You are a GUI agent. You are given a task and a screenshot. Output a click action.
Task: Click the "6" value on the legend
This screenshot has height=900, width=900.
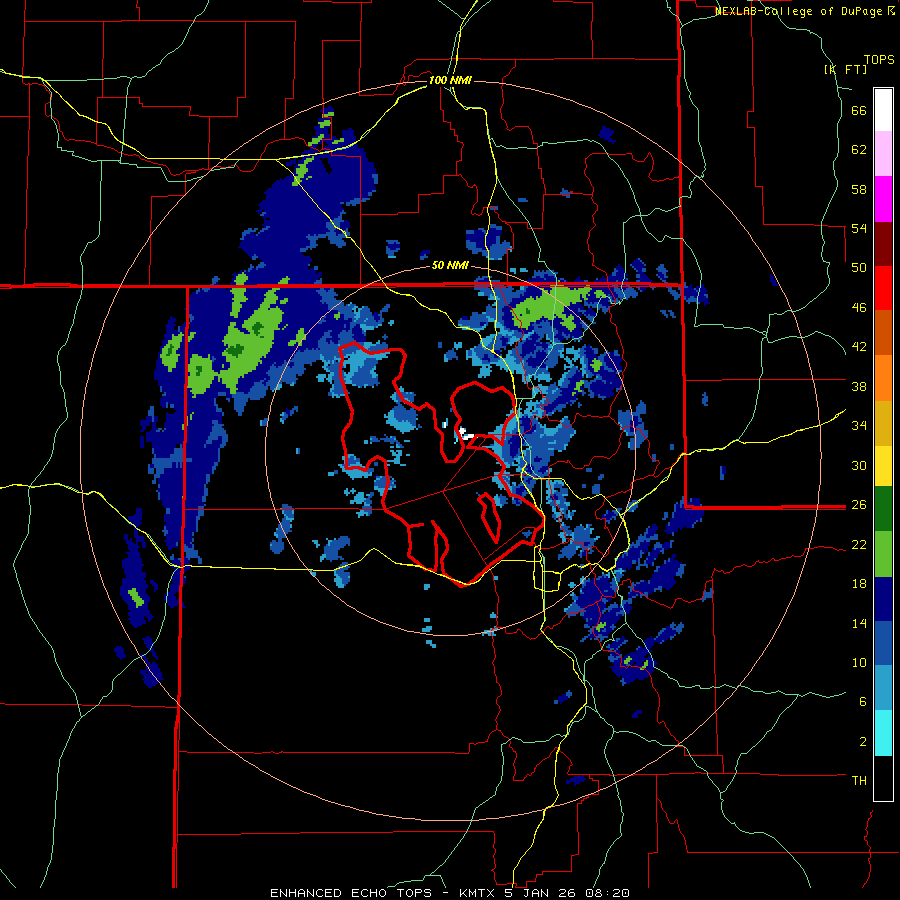863,702
